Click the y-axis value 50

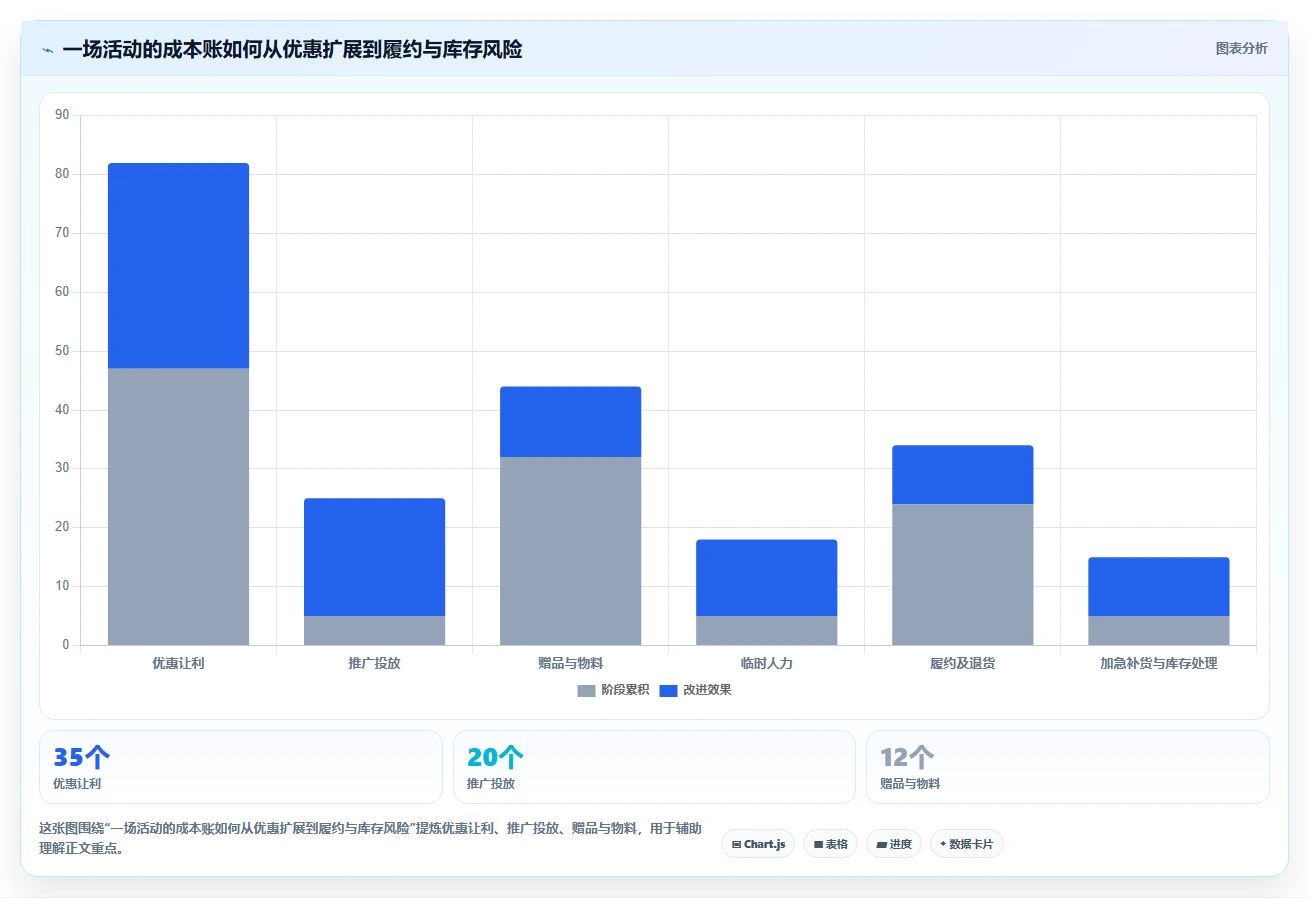click(x=62, y=351)
